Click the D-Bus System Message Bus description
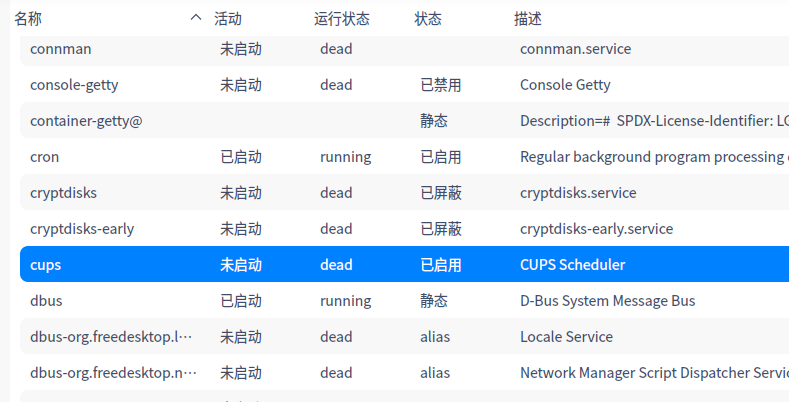Viewport: 789px width, 402px height. (x=607, y=301)
